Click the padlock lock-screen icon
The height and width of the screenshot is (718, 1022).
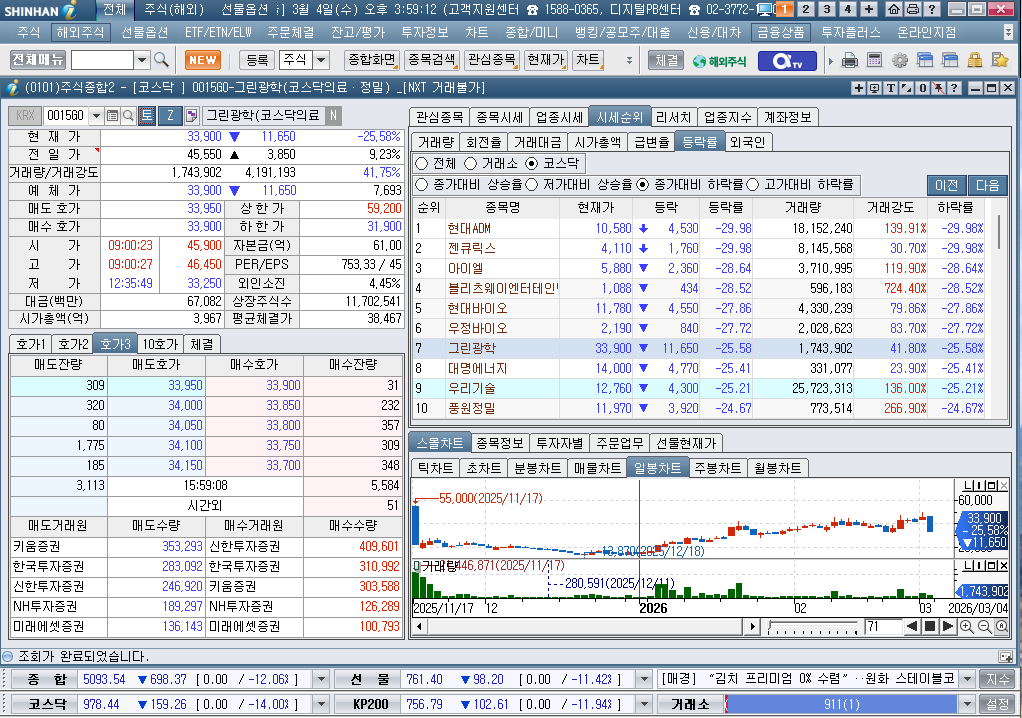(974, 61)
